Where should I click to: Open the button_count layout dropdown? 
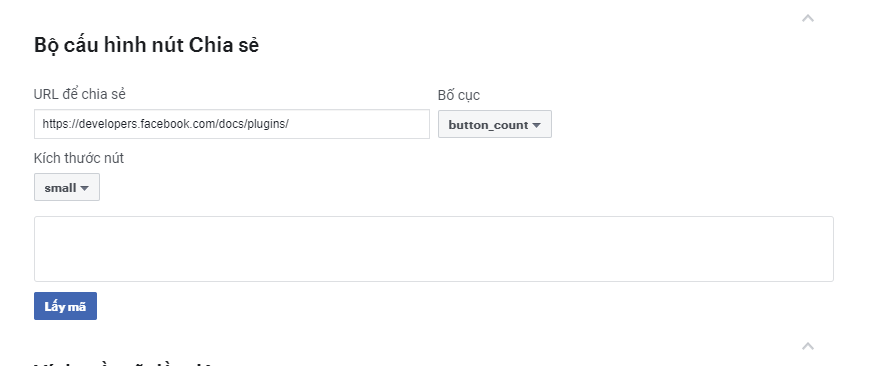495,124
